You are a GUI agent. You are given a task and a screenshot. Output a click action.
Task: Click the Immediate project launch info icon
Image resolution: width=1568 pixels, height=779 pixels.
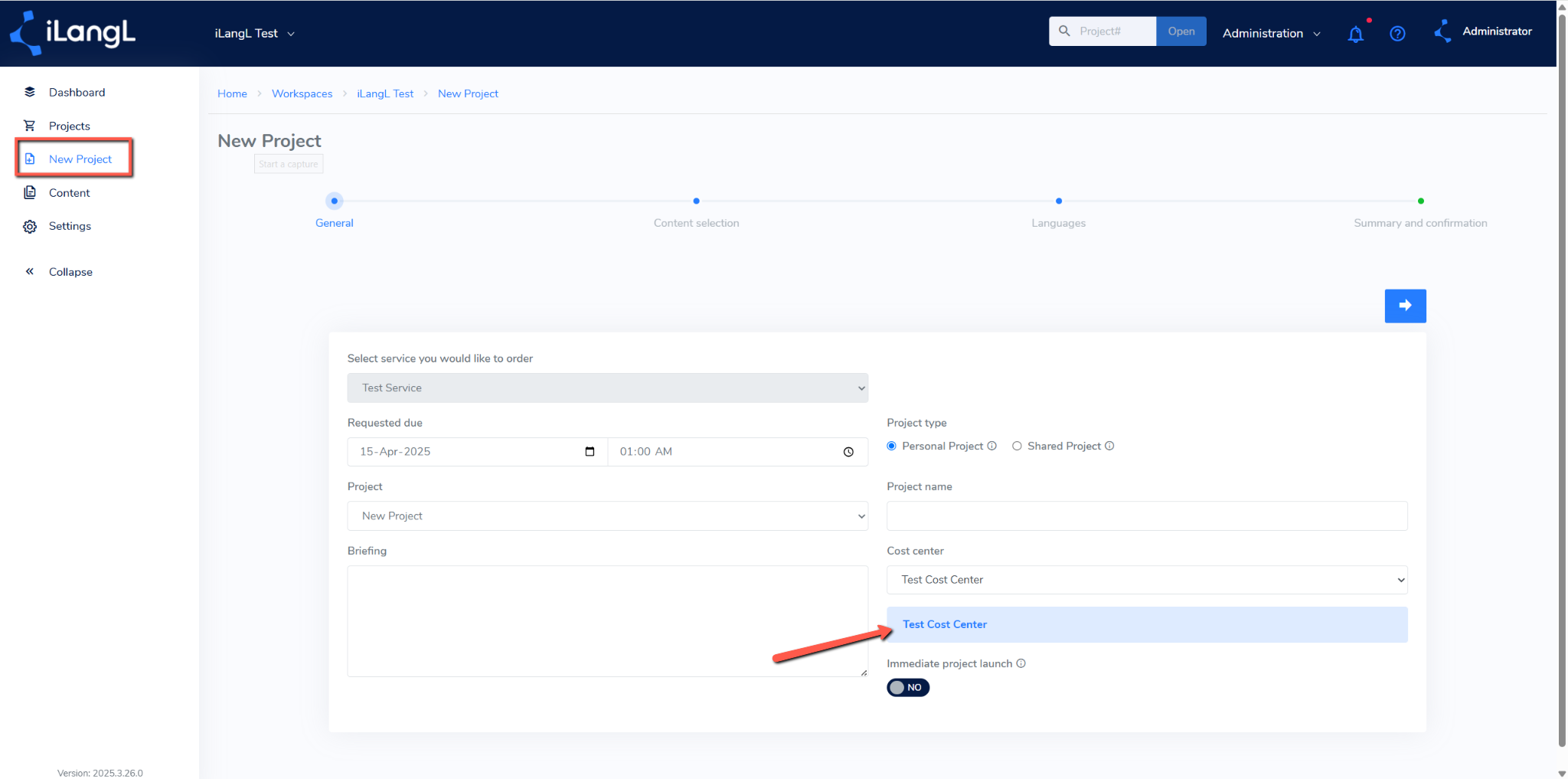point(1021,663)
